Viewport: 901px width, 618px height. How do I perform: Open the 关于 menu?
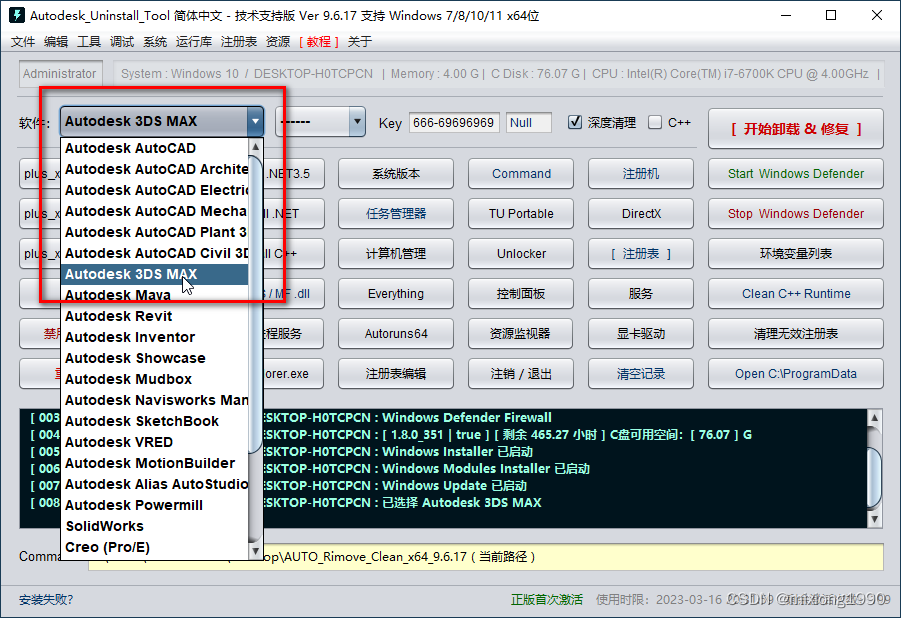[360, 41]
